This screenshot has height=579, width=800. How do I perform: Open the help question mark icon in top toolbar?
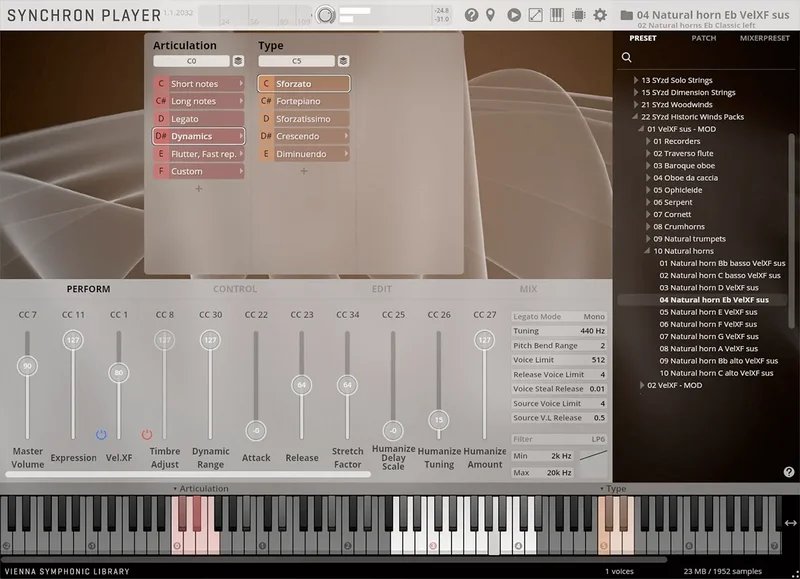pos(471,15)
